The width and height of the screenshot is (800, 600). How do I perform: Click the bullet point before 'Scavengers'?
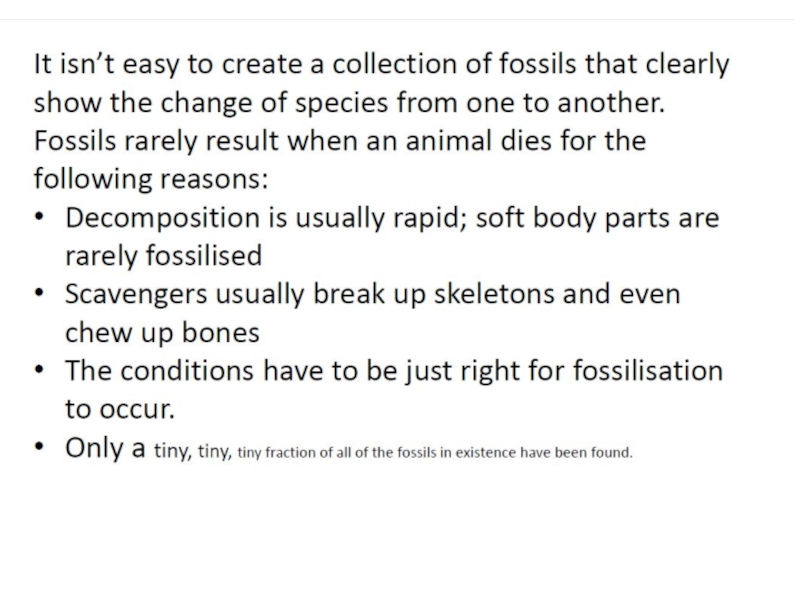[x=40, y=295]
